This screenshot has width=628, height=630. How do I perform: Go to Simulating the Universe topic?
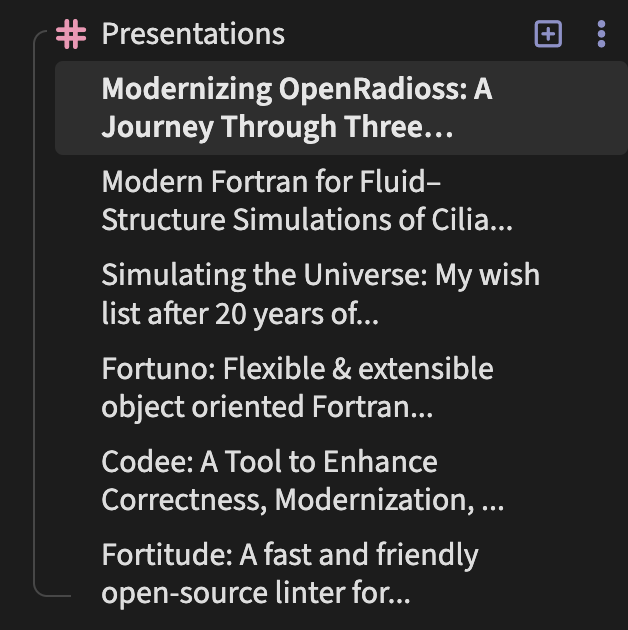320,294
